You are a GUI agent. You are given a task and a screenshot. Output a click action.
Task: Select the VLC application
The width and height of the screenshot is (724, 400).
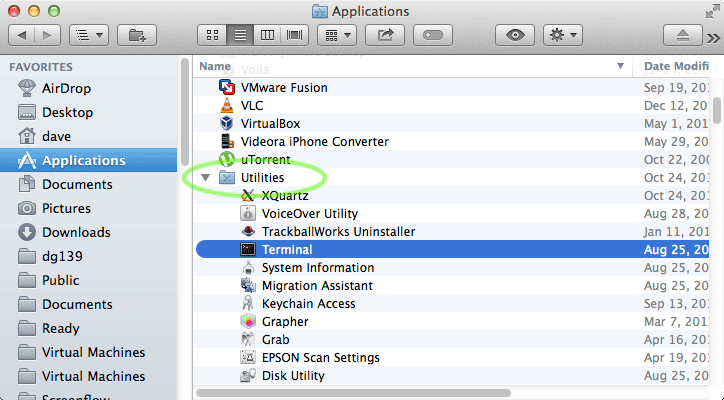[452, 105]
